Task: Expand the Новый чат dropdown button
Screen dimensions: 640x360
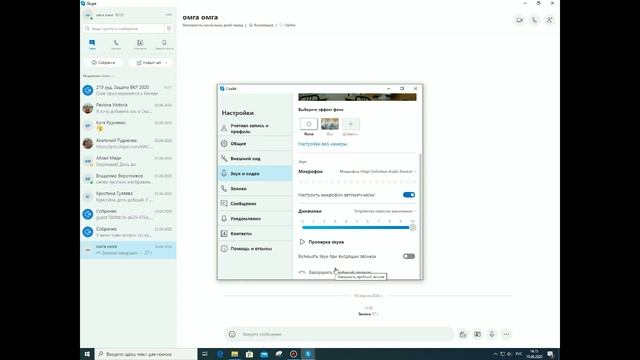Action: tap(166, 63)
